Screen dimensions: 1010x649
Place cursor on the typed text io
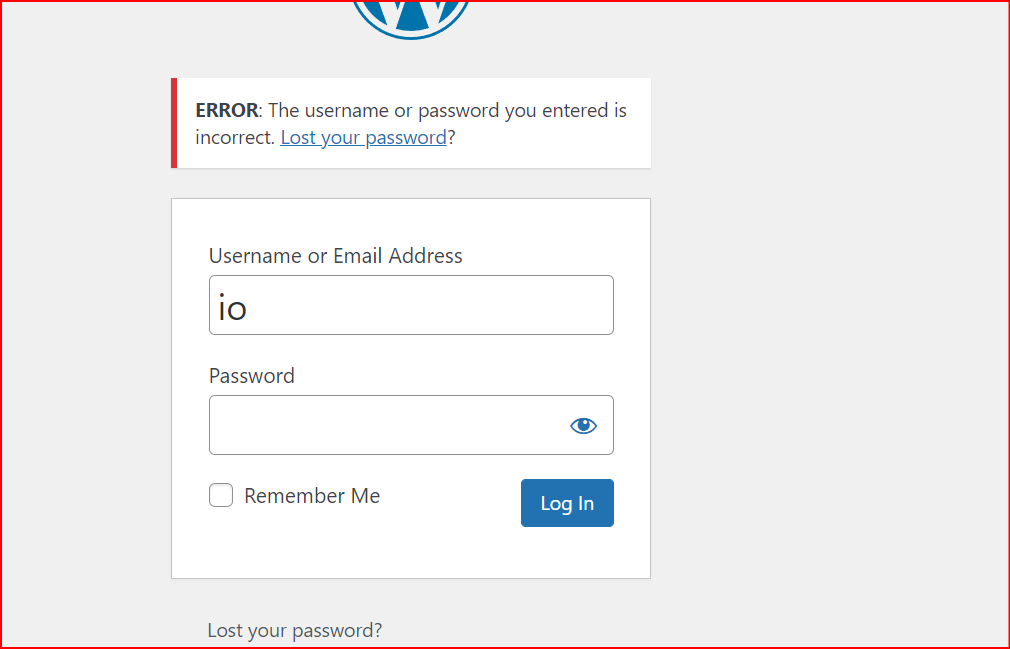[x=232, y=308]
